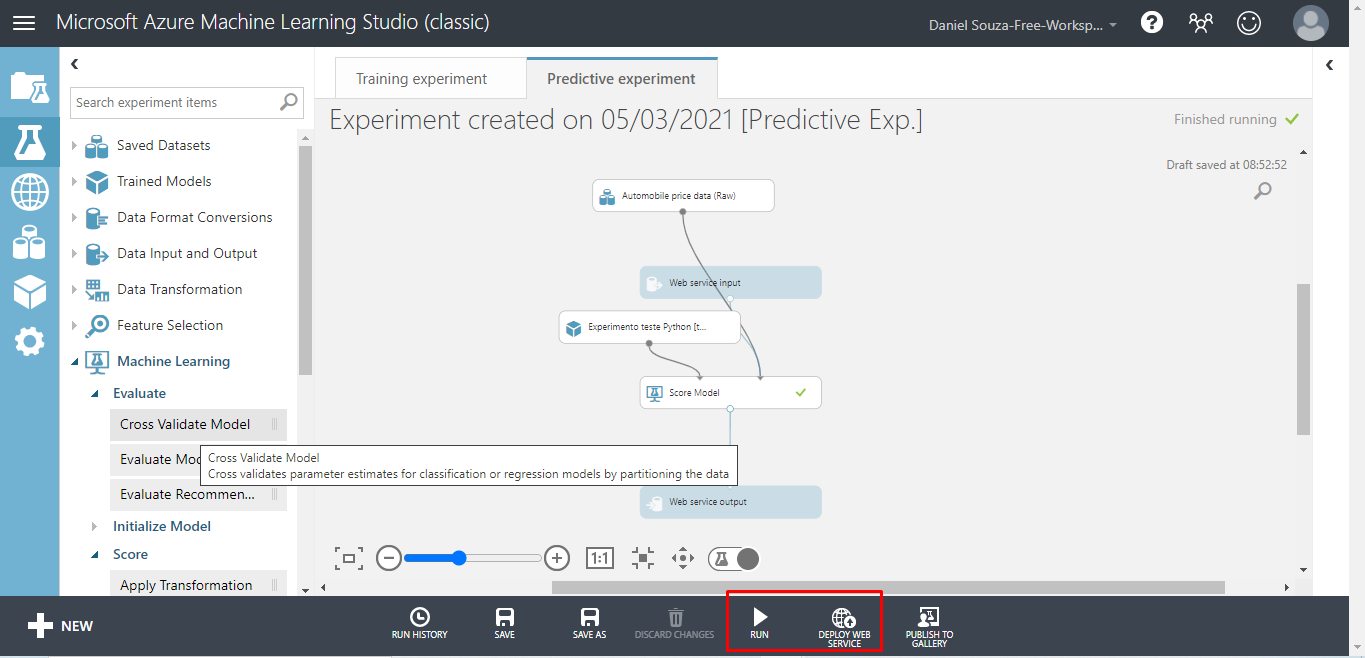Click the zoom in plus button
1365x658 pixels.
(x=557, y=558)
